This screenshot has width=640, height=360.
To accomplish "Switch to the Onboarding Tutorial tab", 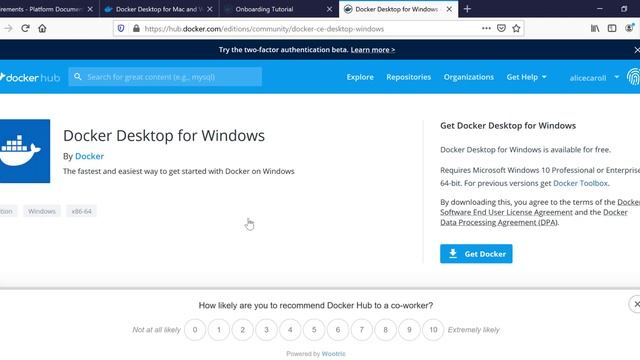I will [279, 9].
